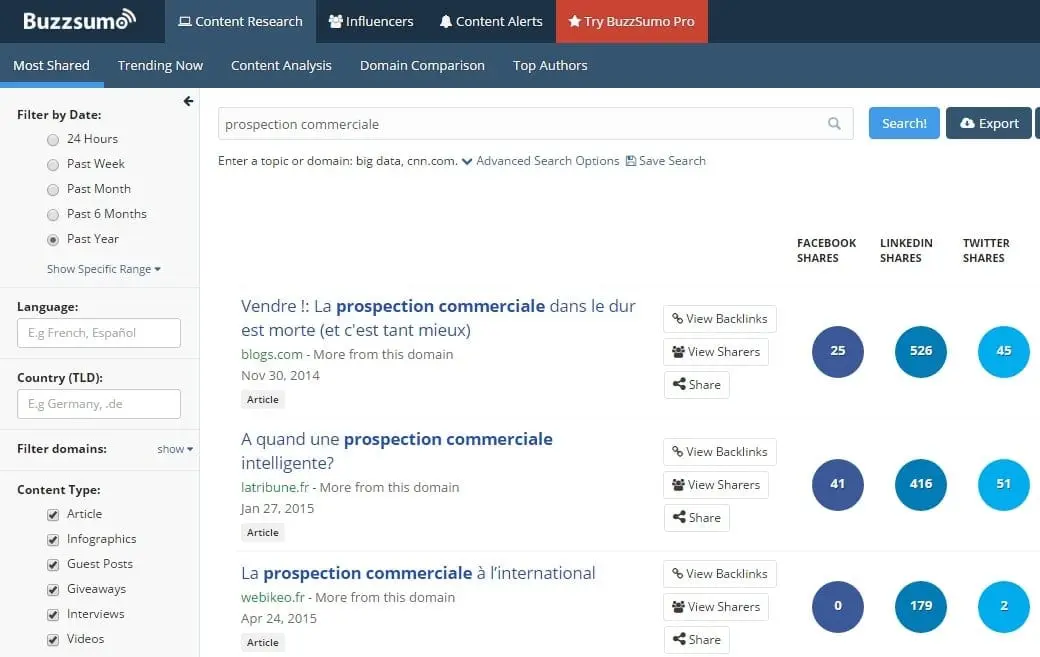1040x657 pixels.
Task: Select the Past Week date filter
Action: pos(53,165)
